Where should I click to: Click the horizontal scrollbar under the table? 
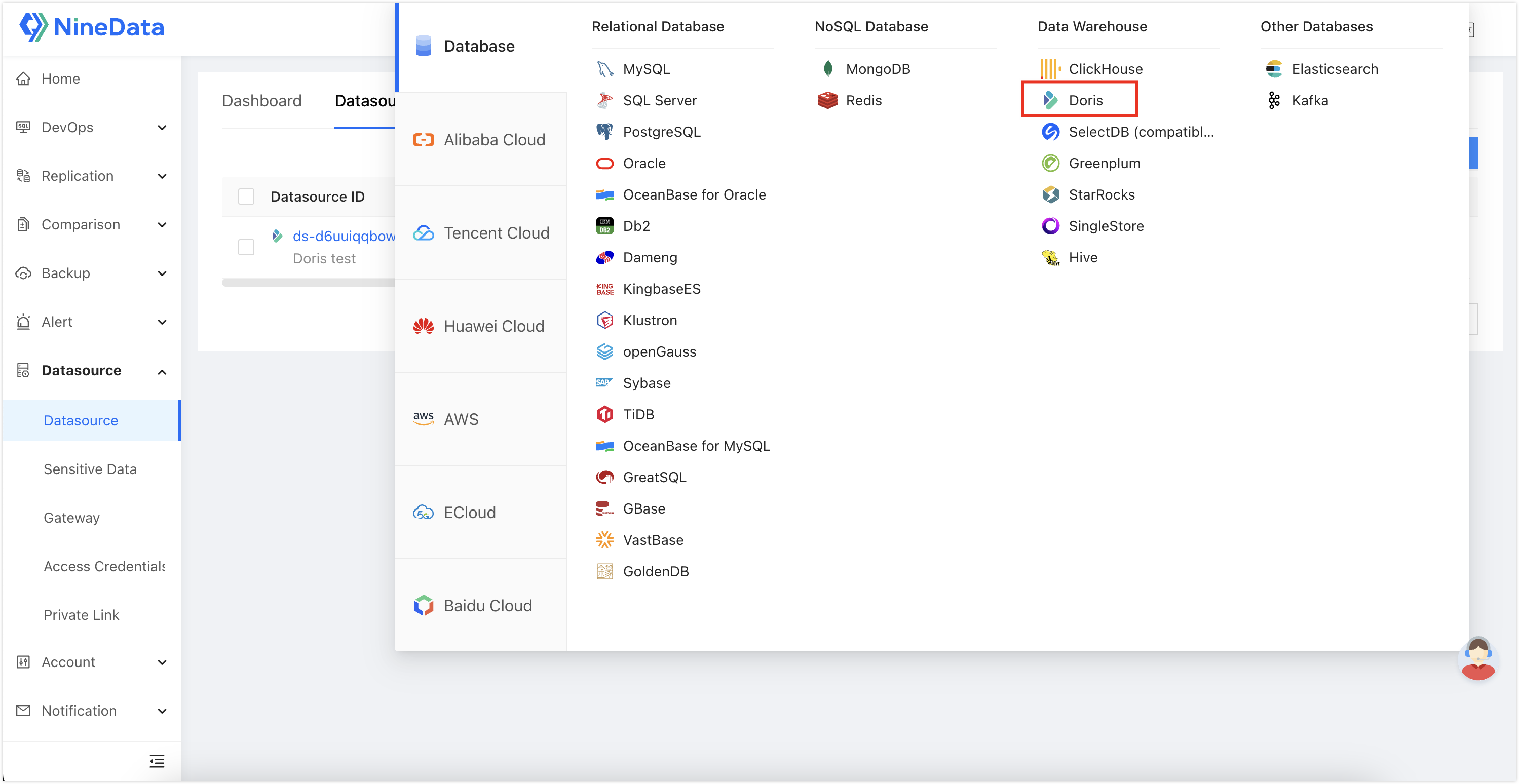[x=309, y=283]
